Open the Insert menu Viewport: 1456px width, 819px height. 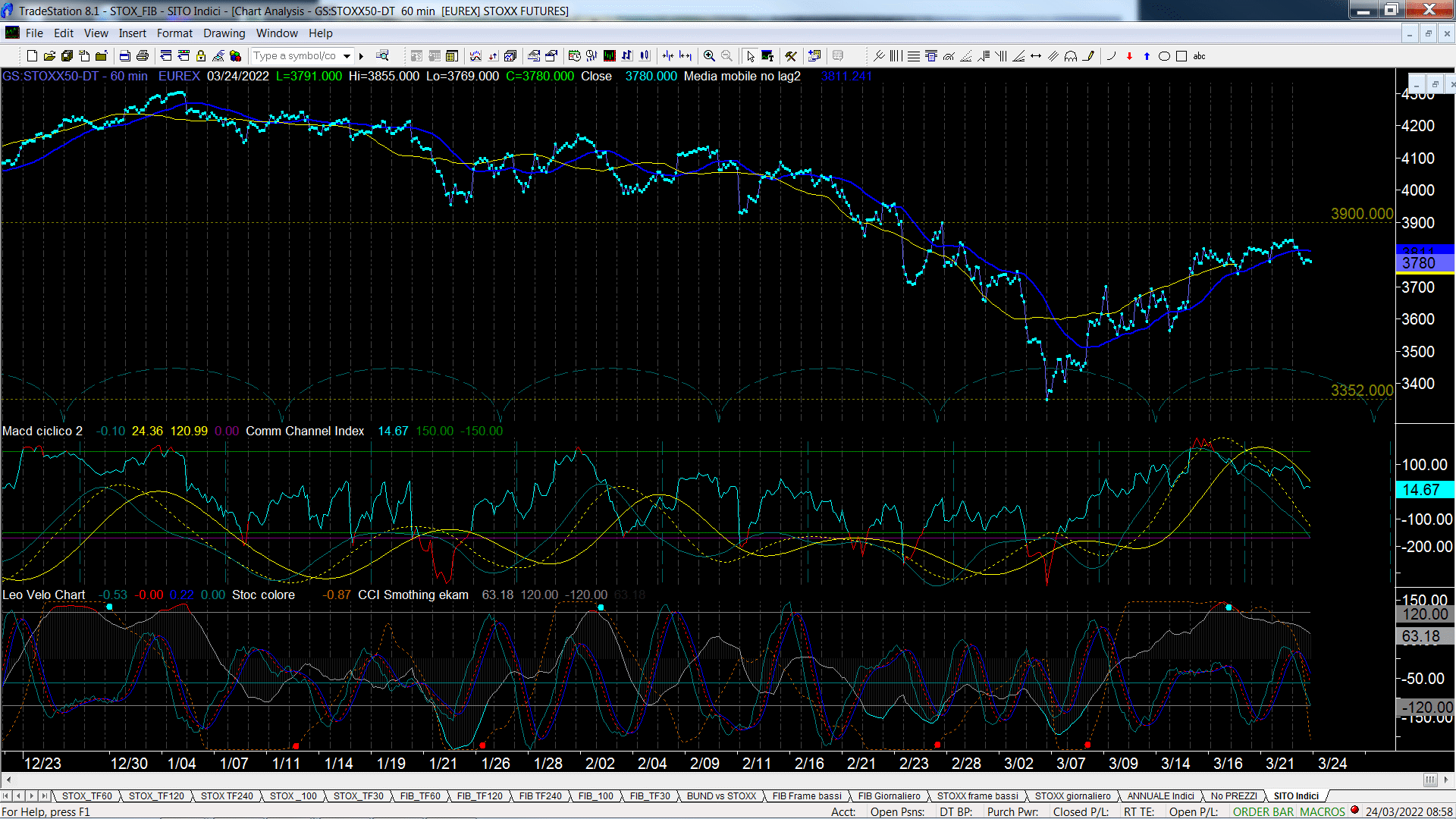[132, 33]
